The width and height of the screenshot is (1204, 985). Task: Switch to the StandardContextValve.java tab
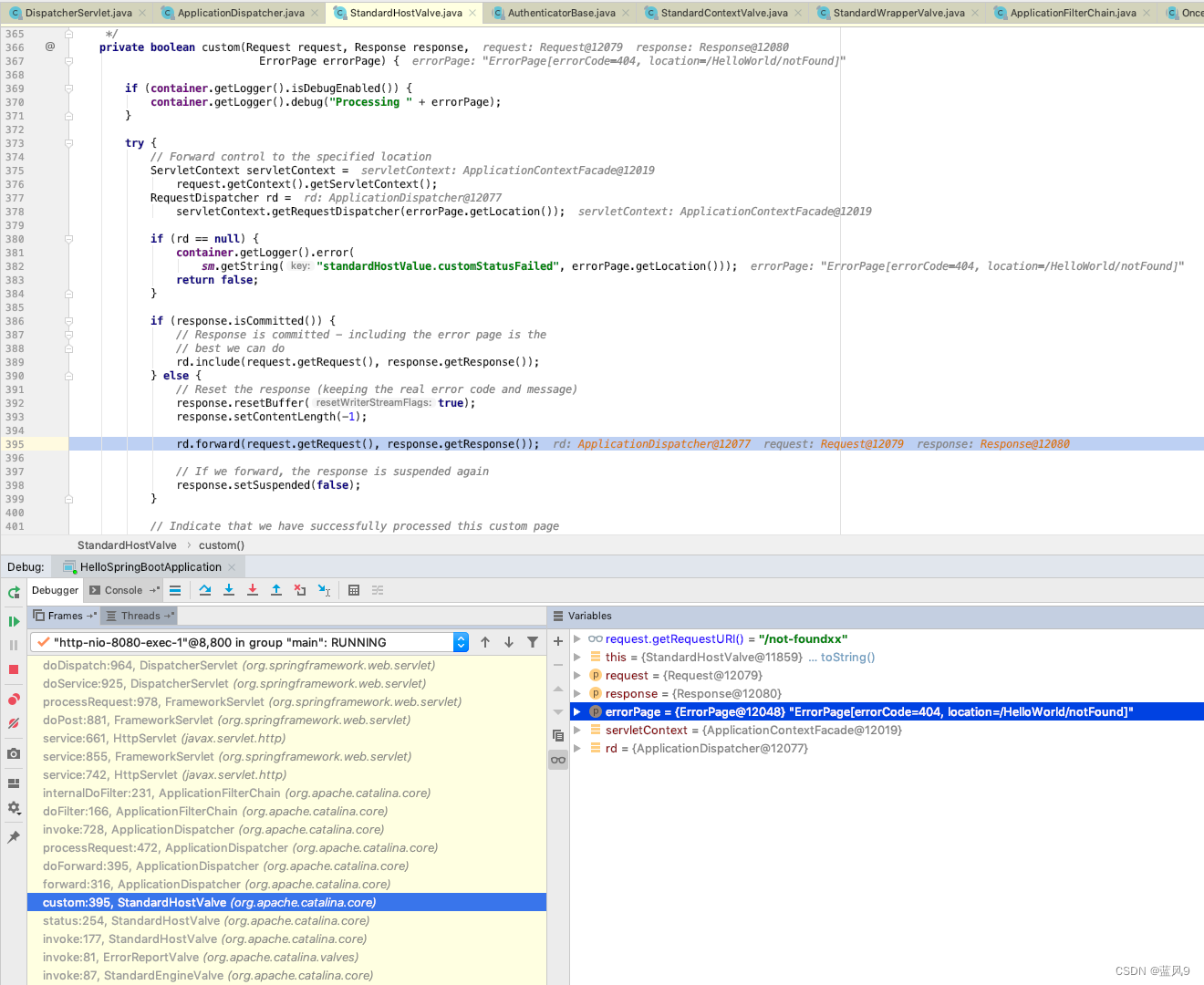tap(724, 13)
